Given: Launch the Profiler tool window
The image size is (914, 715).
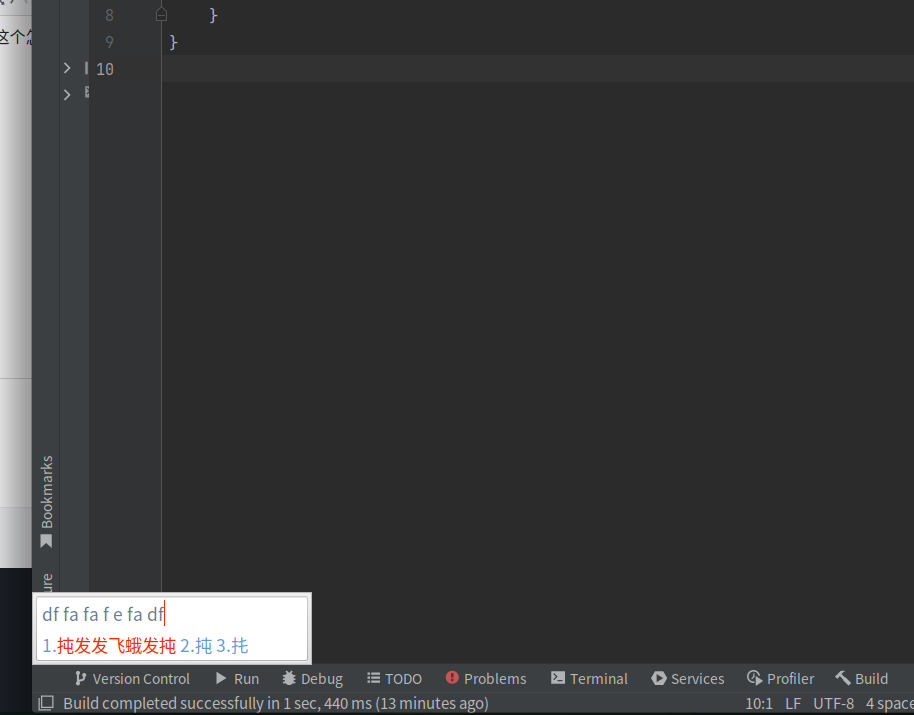Looking at the screenshot, I should 780,678.
